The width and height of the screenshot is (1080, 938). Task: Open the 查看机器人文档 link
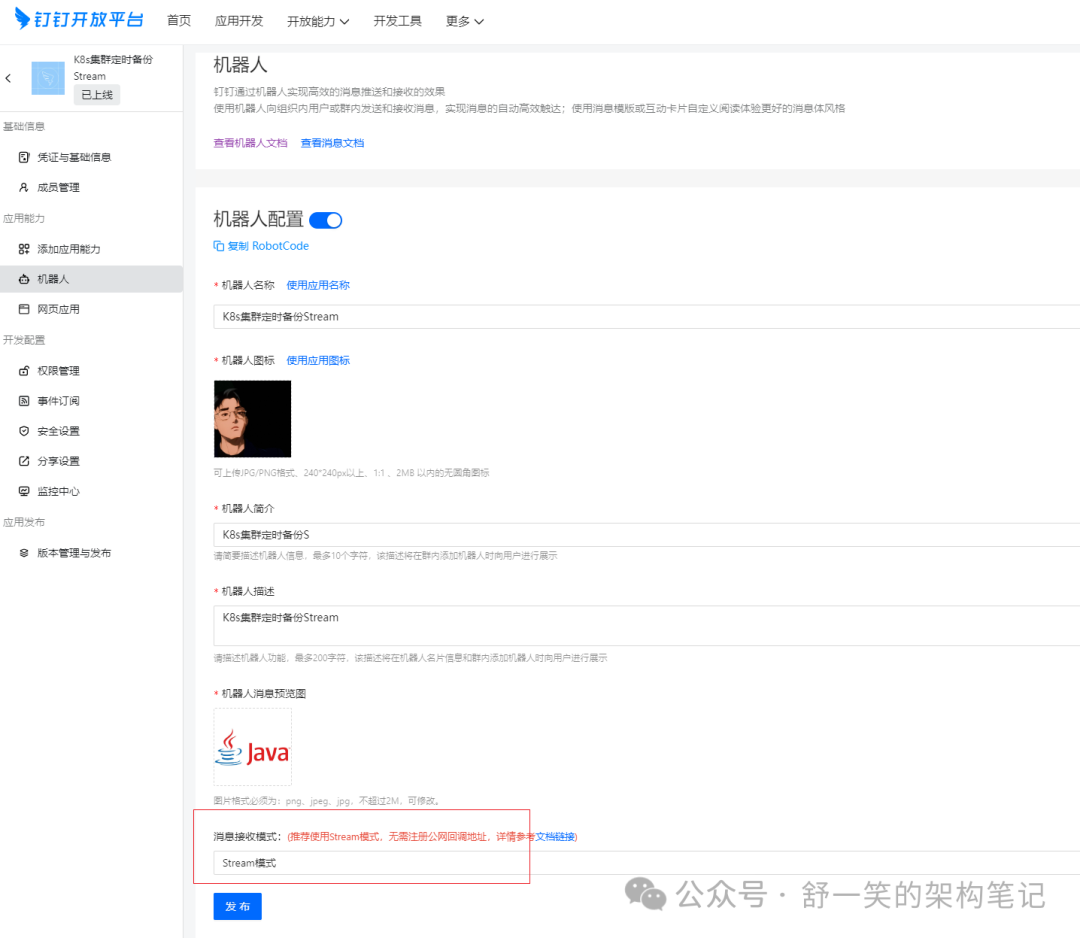pos(250,143)
